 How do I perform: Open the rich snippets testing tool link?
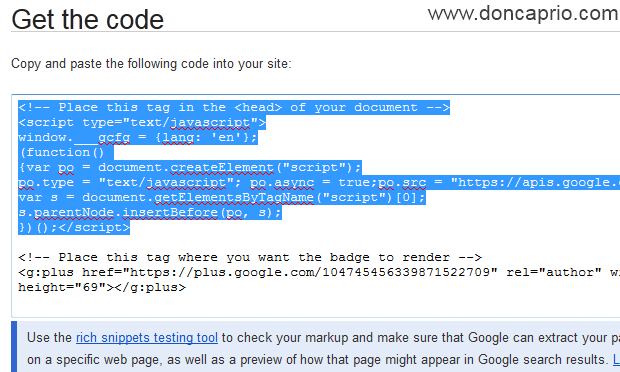(x=147, y=338)
